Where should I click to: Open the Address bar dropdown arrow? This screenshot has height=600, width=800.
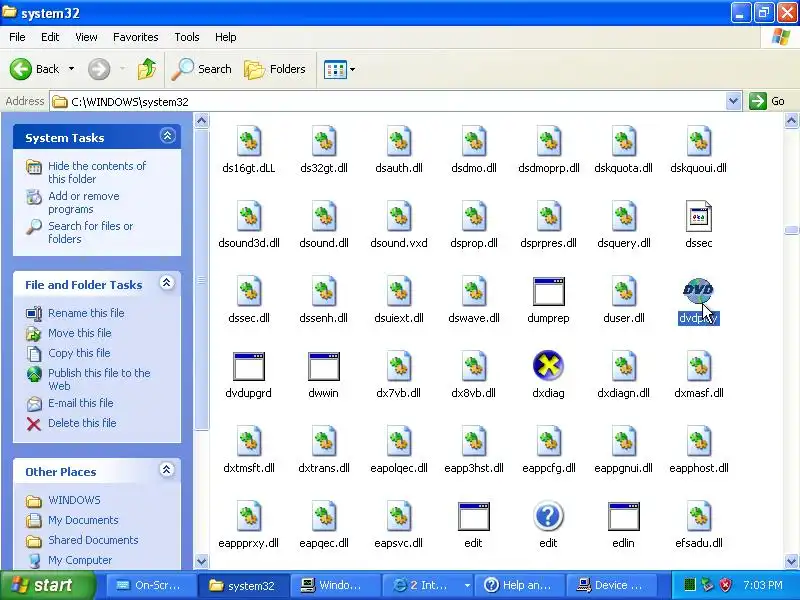733,101
